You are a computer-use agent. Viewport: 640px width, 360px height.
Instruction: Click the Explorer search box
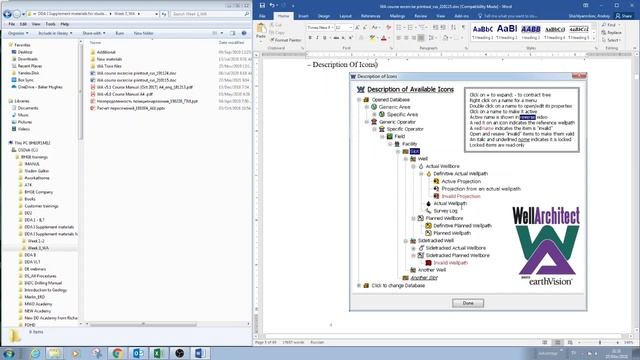210,14
